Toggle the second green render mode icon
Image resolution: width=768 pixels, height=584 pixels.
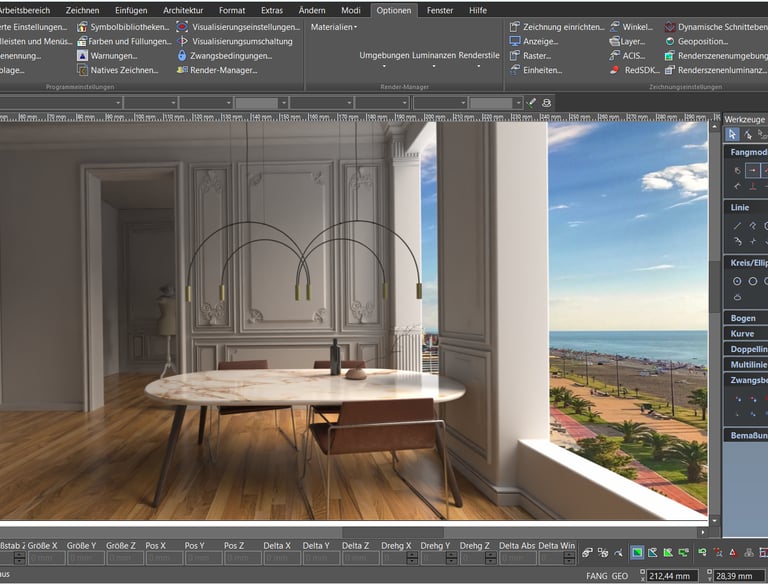pyautogui.click(x=652, y=553)
